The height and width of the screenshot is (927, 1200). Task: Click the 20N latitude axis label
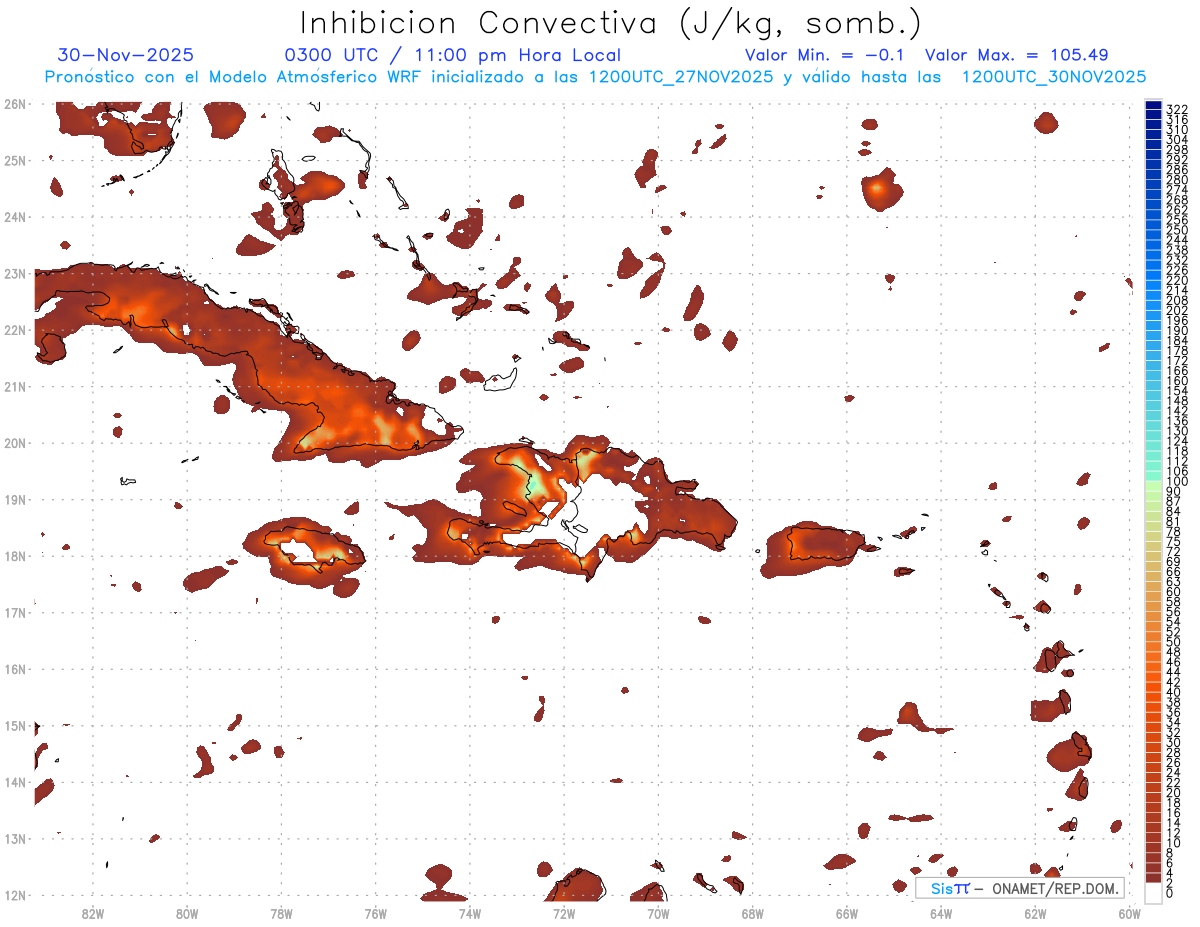click(15, 443)
